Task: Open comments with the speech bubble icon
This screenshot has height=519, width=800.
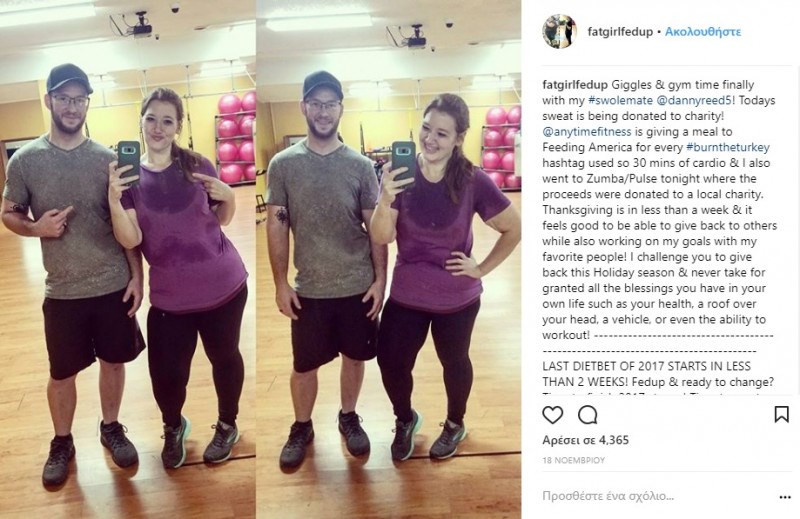Action: pyautogui.click(x=587, y=415)
